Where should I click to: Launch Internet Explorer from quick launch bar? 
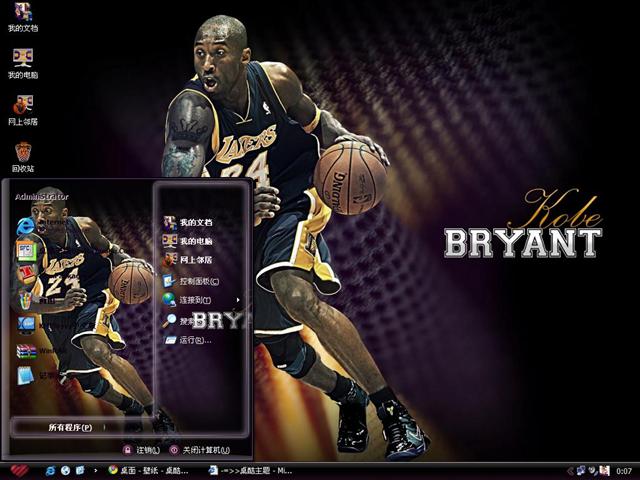[50, 471]
